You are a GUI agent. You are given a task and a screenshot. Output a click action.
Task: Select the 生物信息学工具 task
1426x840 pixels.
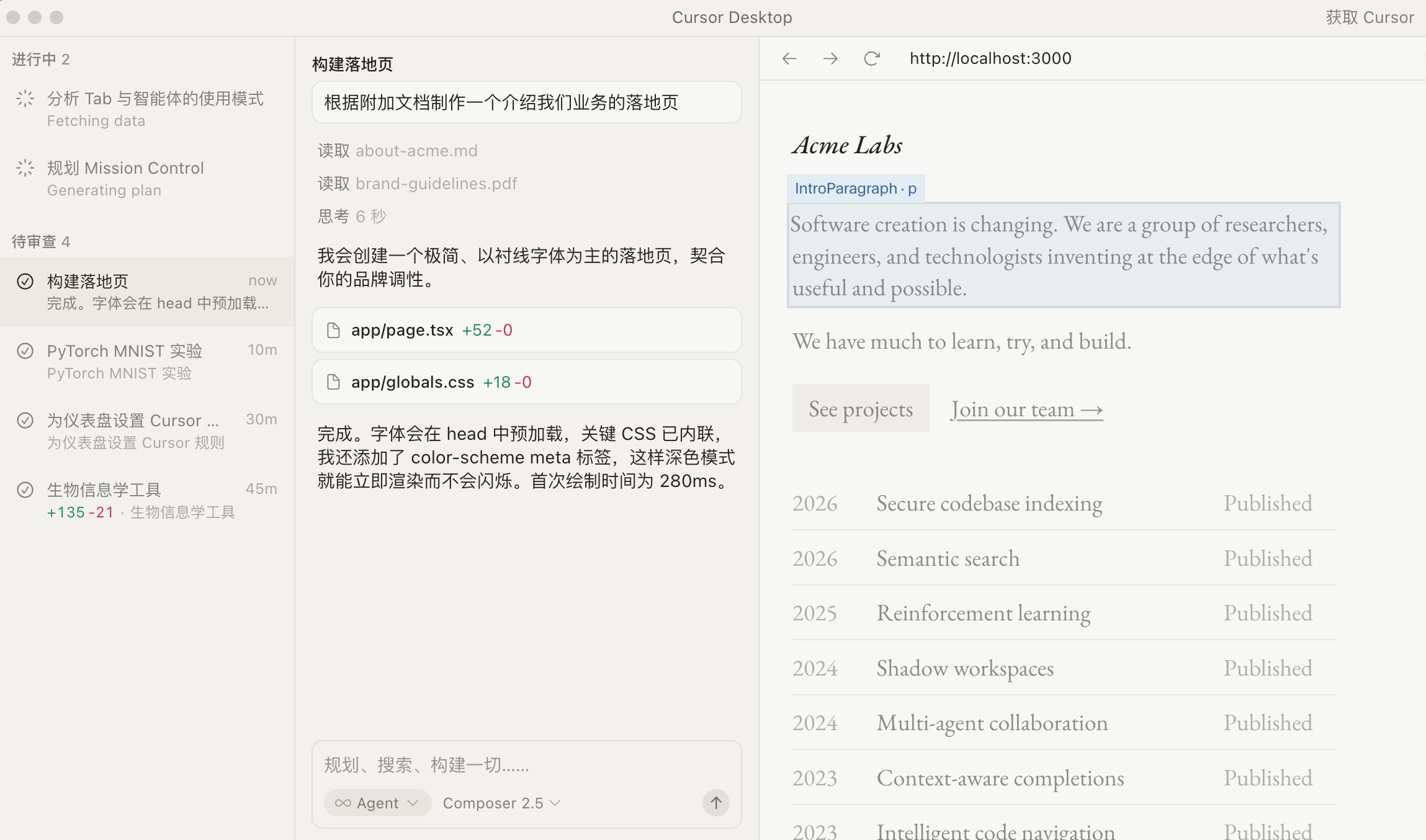(x=147, y=500)
